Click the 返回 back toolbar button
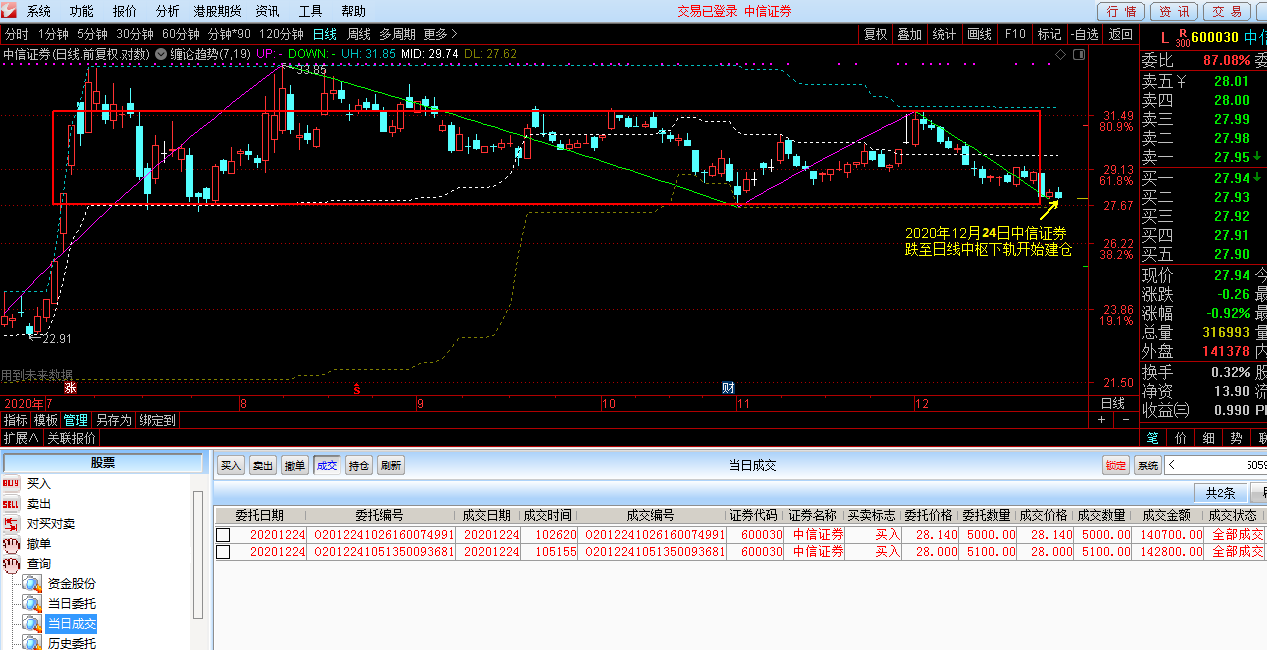Screen dimensions: 1267x650 click(x=1120, y=34)
